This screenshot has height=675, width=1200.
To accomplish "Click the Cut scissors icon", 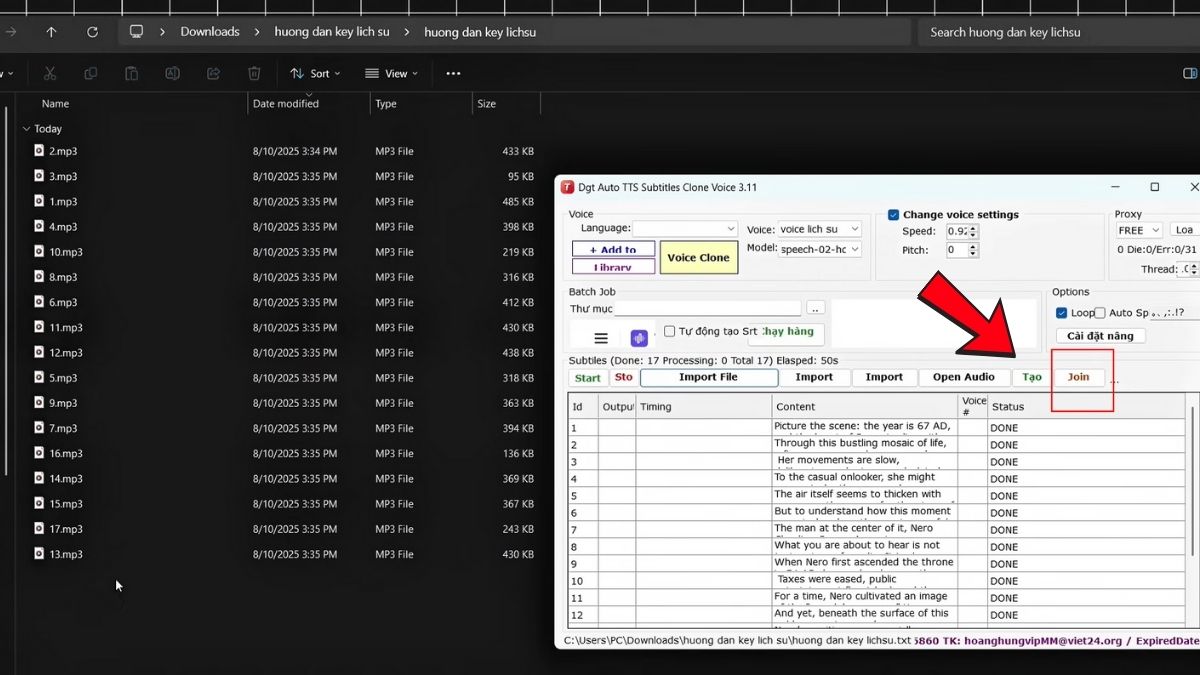I will click(x=50, y=73).
